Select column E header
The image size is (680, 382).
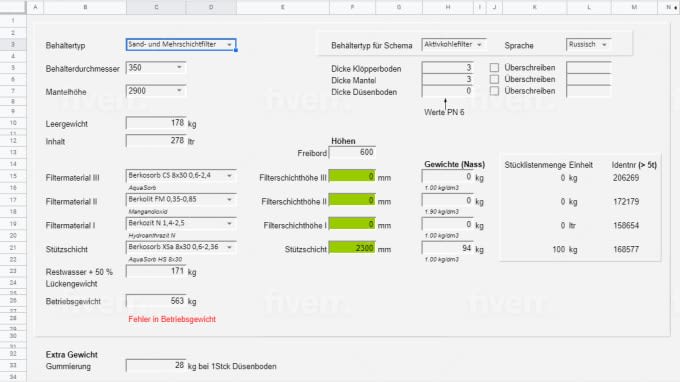click(283, 7)
